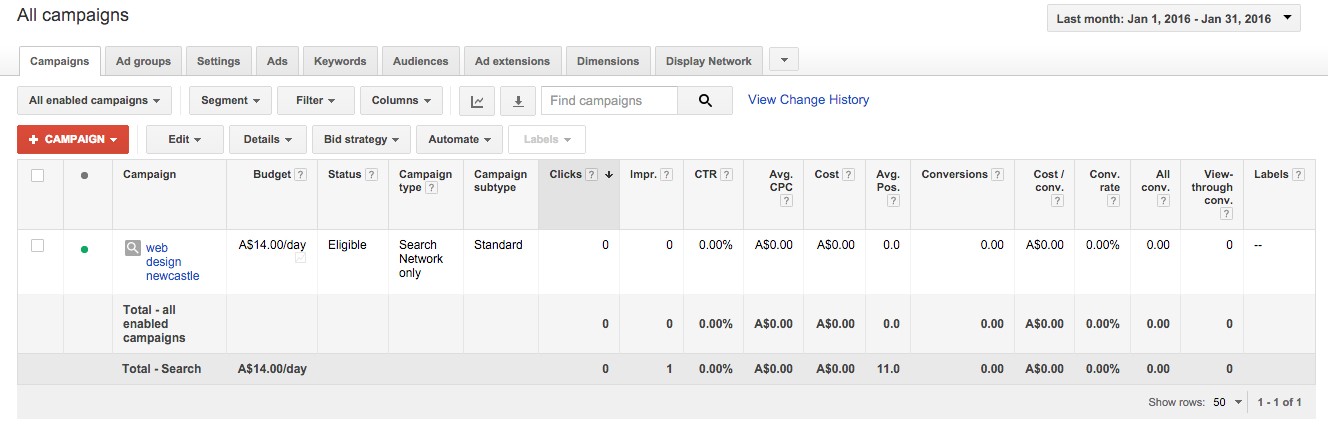Viewport: 1328px width, 441px height.
Task: Open Conversions column help icon
Action: [998, 175]
